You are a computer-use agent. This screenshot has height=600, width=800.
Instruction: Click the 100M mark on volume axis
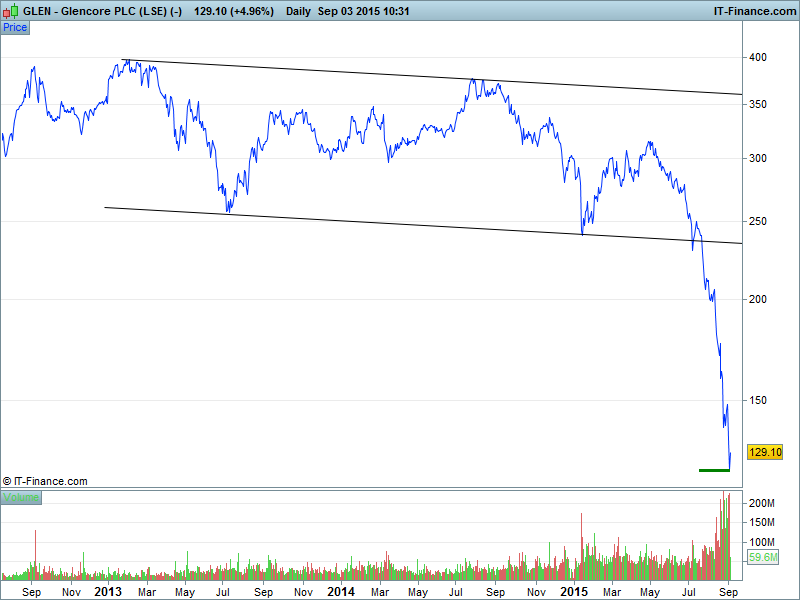click(x=762, y=541)
